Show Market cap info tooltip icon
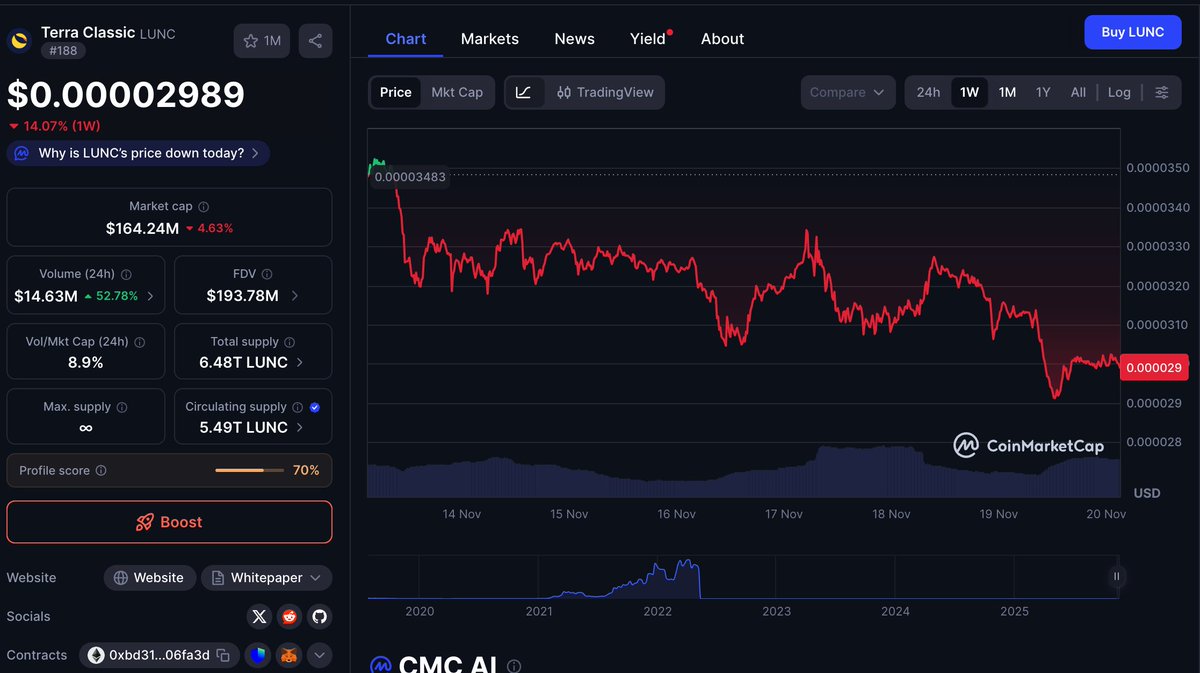The width and height of the screenshot is (1200, 673). pos(204,206)
